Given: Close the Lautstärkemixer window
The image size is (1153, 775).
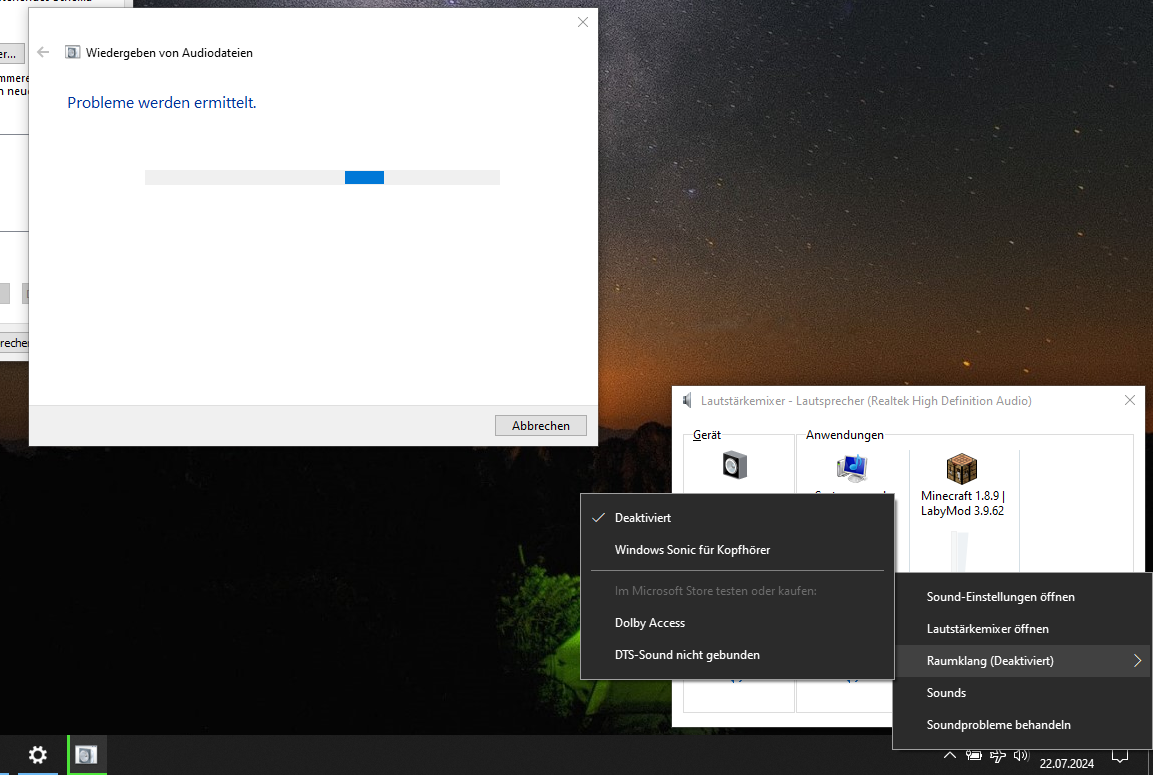Looking at the screenshot, I should click(1129, 400).
